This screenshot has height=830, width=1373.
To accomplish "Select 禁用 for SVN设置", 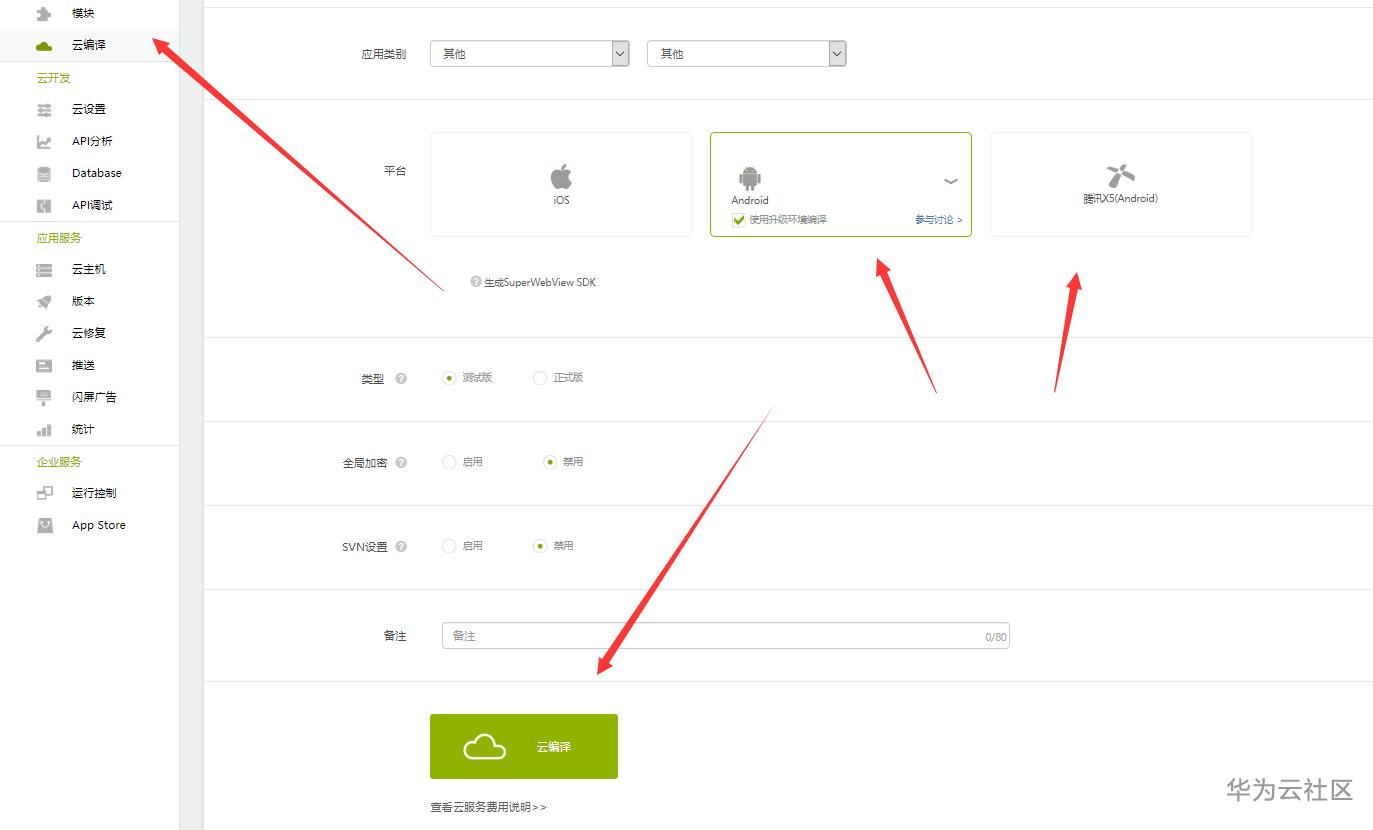I will pyautogui.click(x=540, y=546).
